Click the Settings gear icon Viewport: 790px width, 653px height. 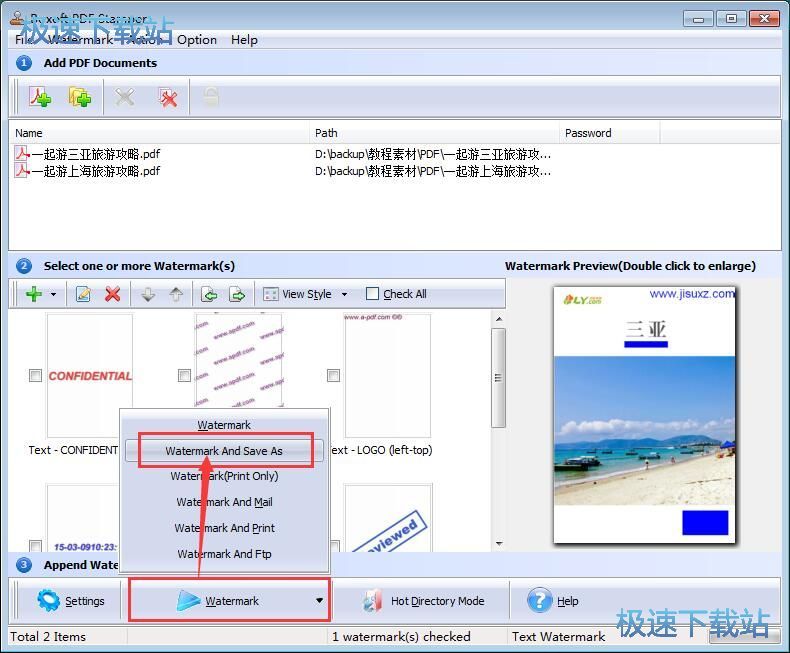[x=48, y=600]
